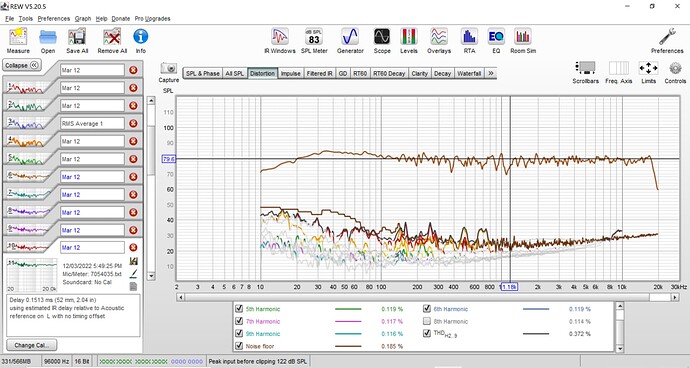Open the Overlays window
Image resolution: width=690 pixels, height=368 pixels.
click(439, 37)
